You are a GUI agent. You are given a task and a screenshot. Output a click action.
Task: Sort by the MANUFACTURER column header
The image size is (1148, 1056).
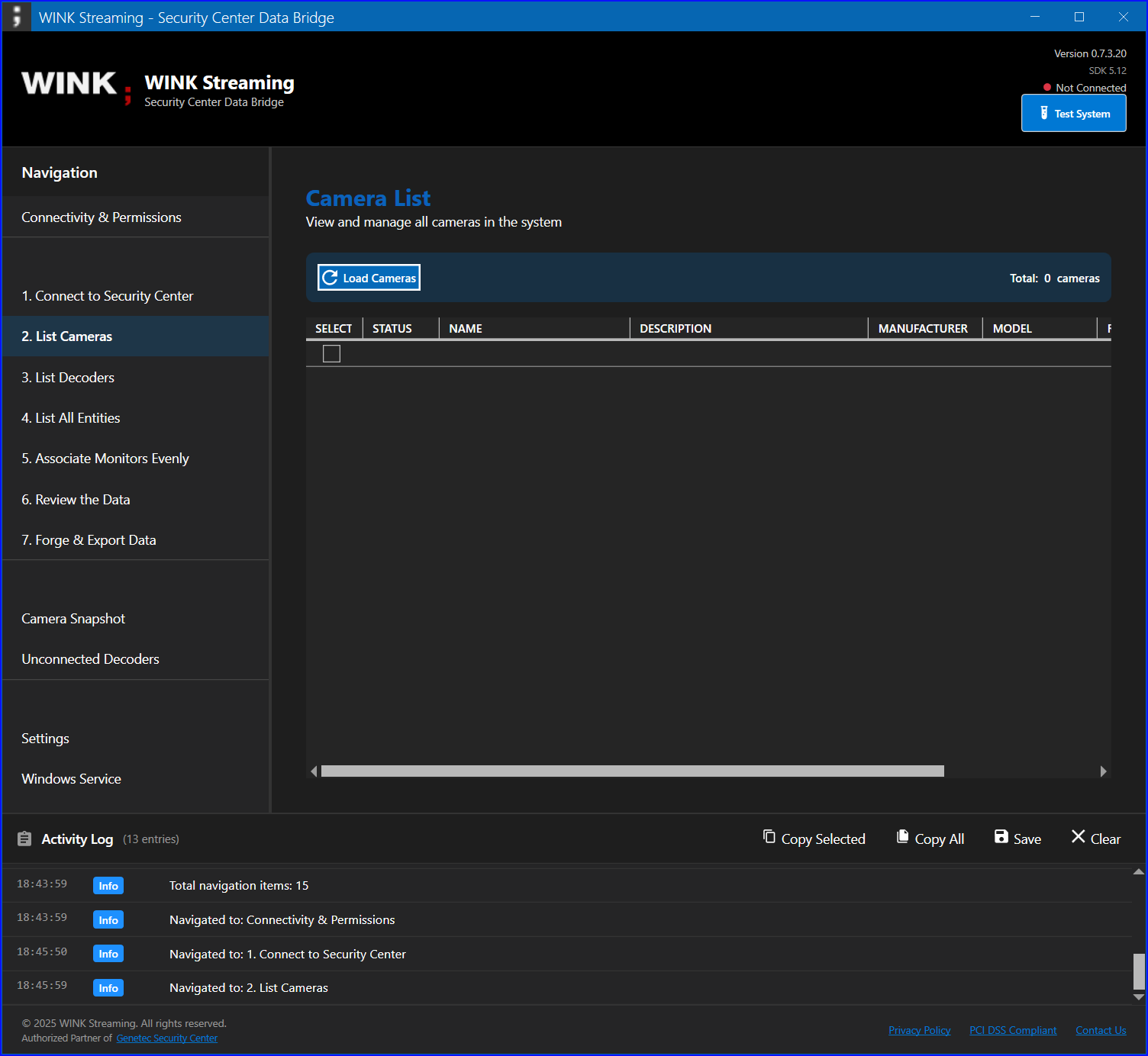[x=925, y=329]
